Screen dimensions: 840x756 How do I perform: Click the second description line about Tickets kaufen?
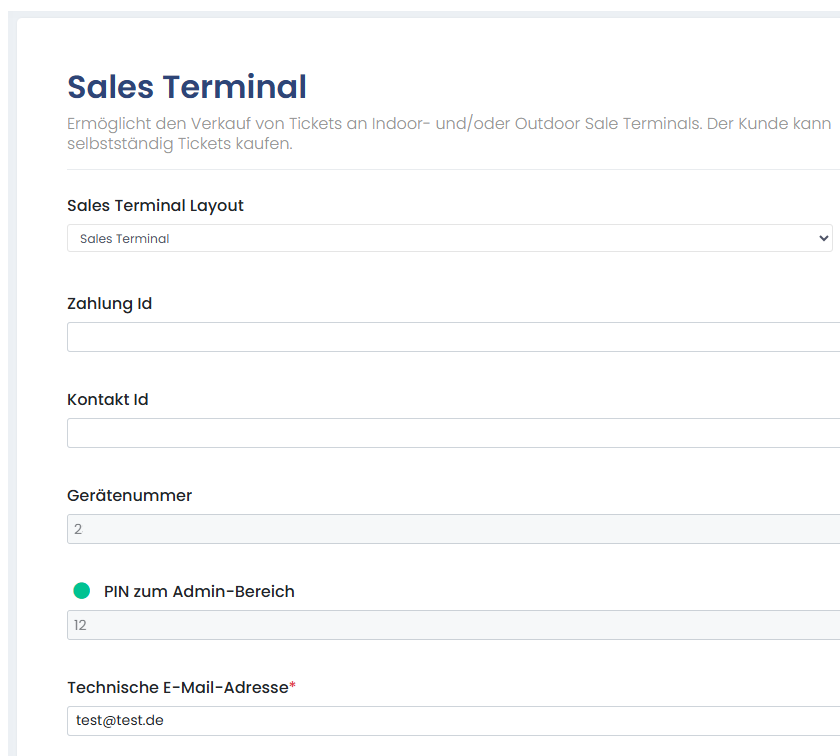click(x=179, y=144)
